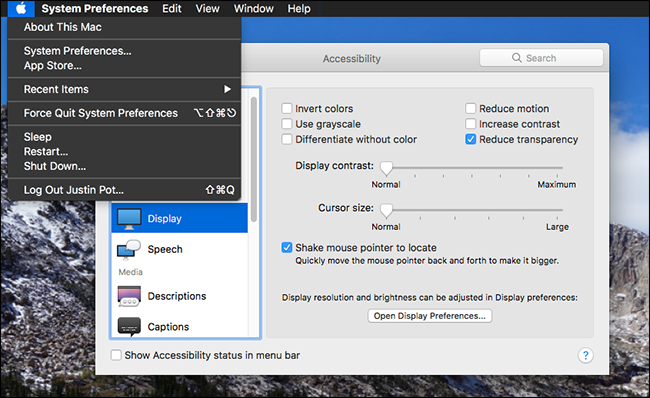Select the Display monitor icon in sidebar
Image resolution: width=650 pixels, height=398 pixels.
(129, 219)
